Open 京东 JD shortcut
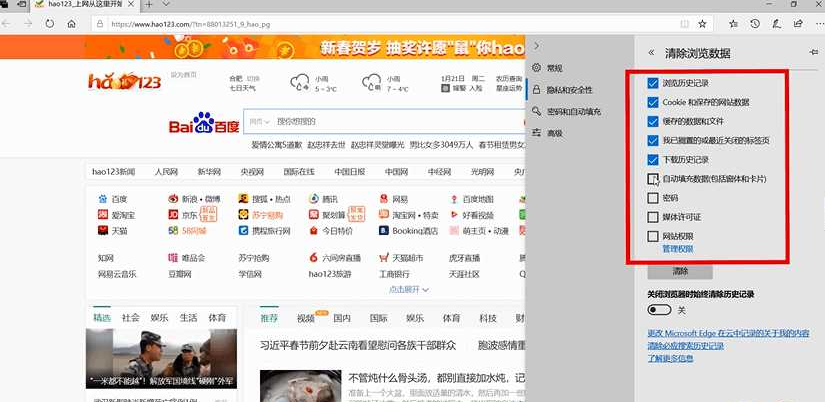This screenshot has width=825, height=402. click(x=183, y=215)
